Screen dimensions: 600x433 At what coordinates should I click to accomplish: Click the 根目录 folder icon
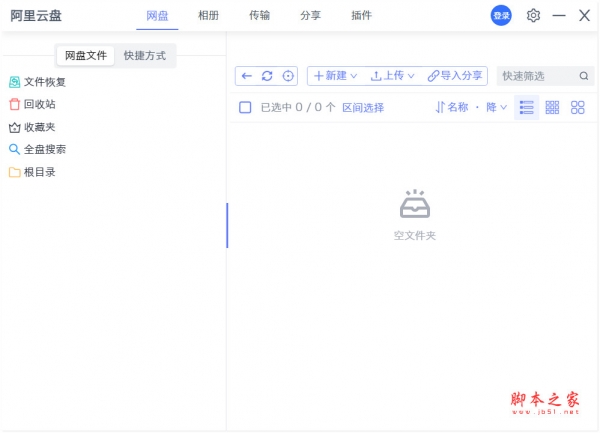coord(15,173)
